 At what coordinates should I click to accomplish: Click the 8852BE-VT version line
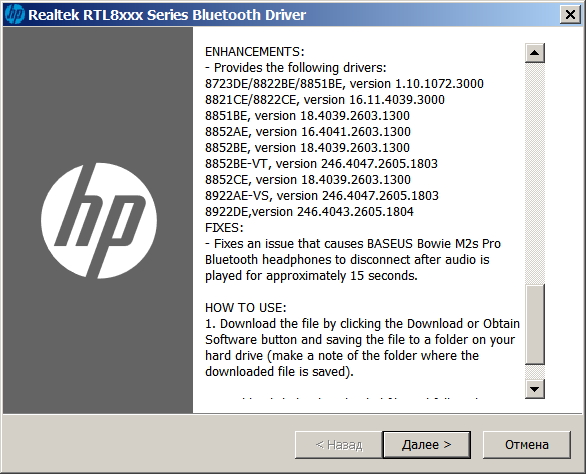321,164
